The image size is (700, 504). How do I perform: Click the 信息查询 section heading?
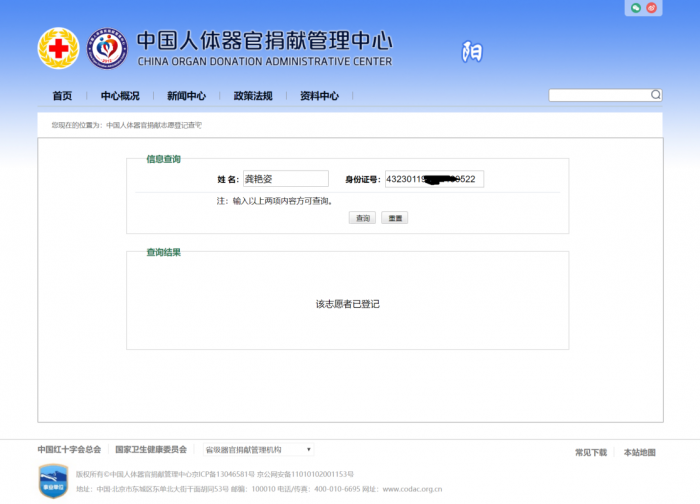(x=163, y=159)
